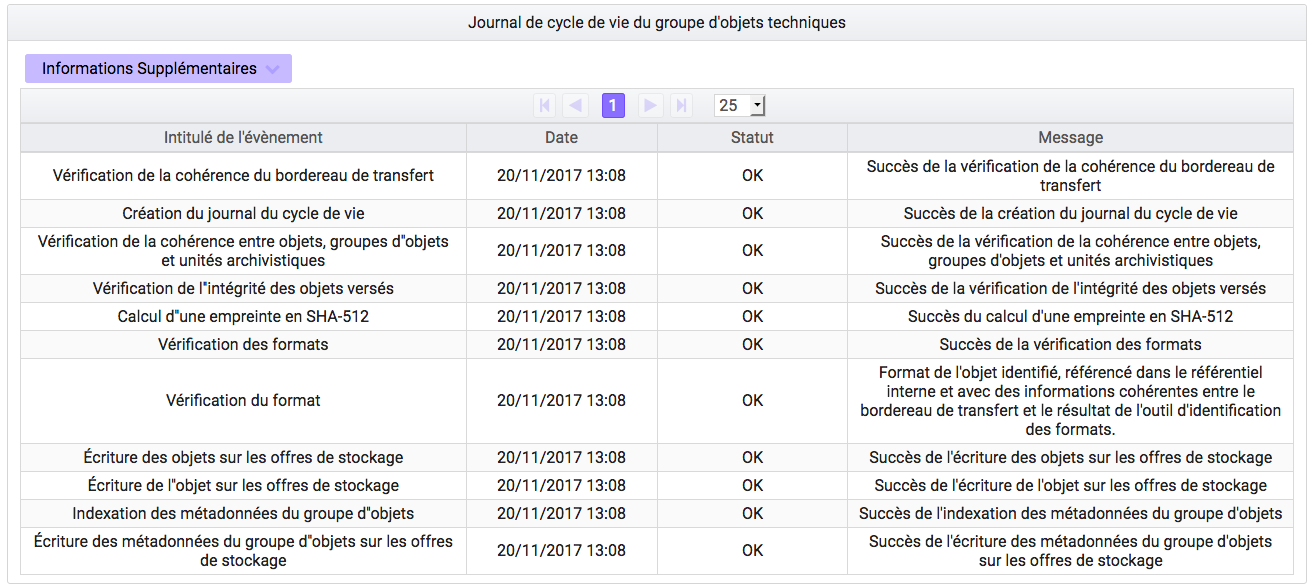Viewport: 1316px width, 588px height.
Task: Click the Message column header
Action: click(x=1071, y=137)
